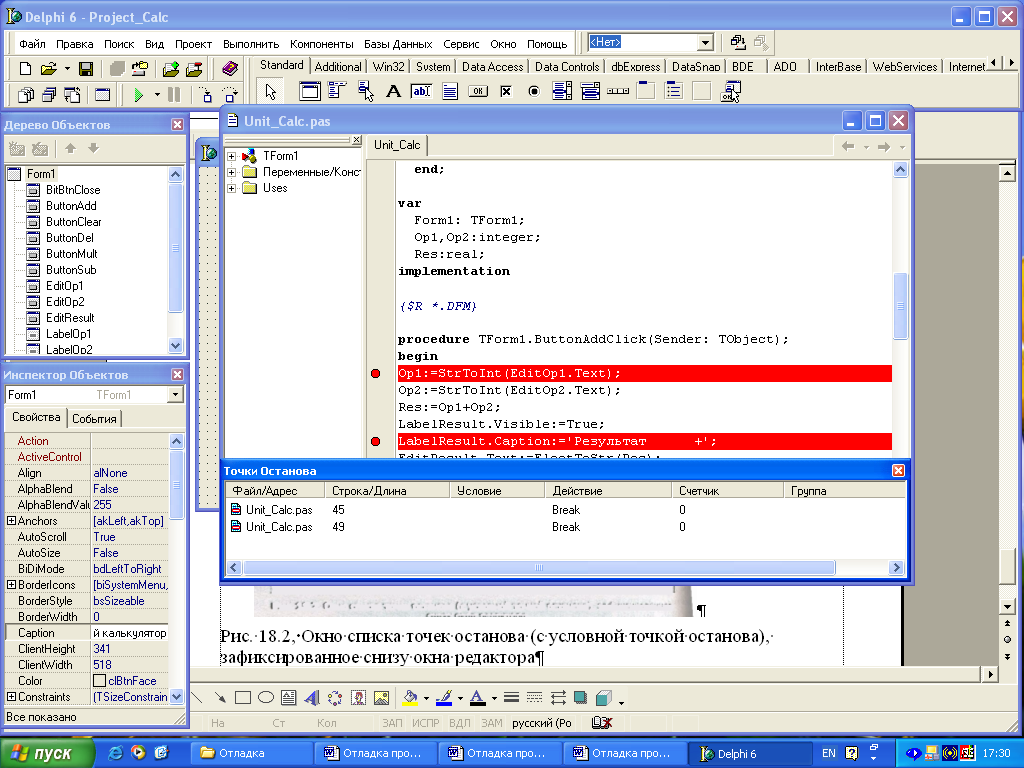The width and height of the screenshot is (1024, 768).
Task: Select the EditResult node in object tree
Action: [x=70, y=318]
